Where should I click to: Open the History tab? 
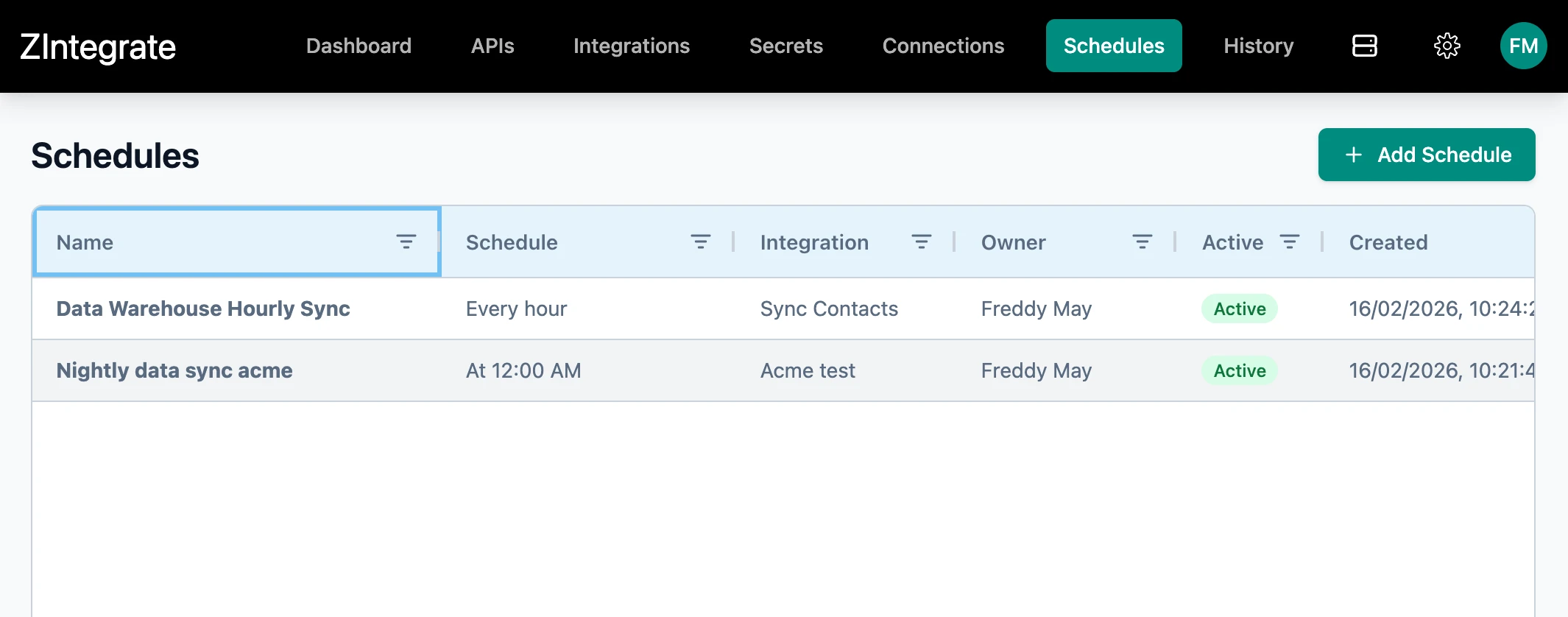(x=1258, y=46)
